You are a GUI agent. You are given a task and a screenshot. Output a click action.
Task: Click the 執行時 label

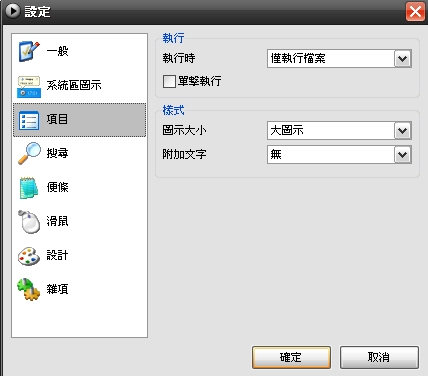point(179,59)
